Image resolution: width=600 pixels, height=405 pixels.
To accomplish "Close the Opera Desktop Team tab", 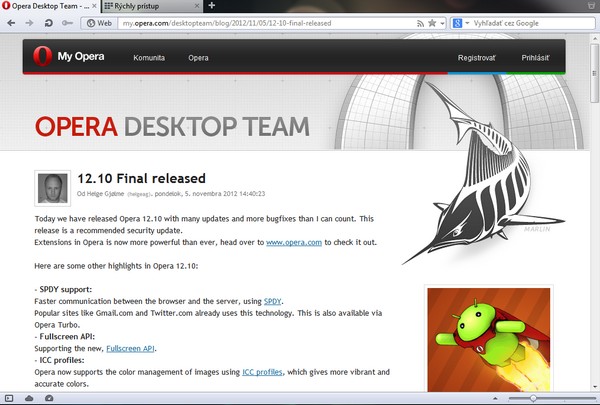I will click(94, 6).
